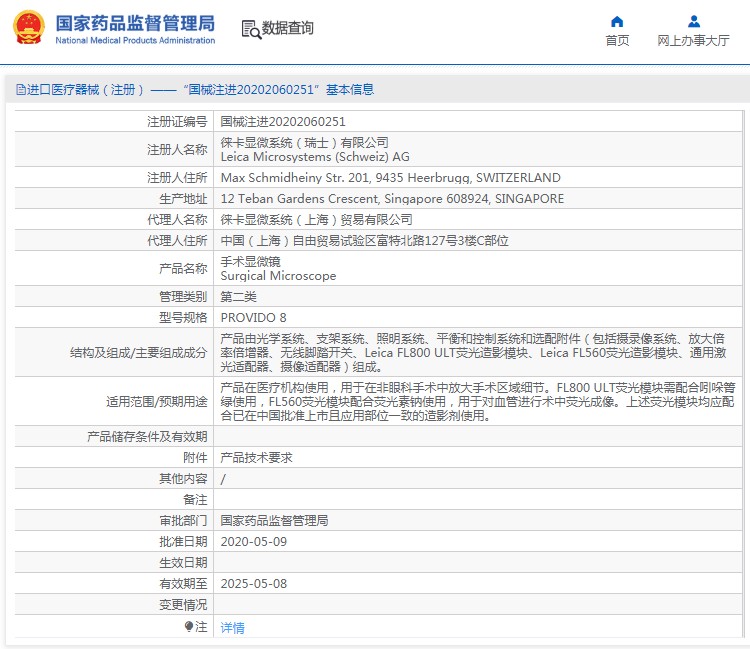
Task: Open the 详情 link
Action: (x=232, y=627)
